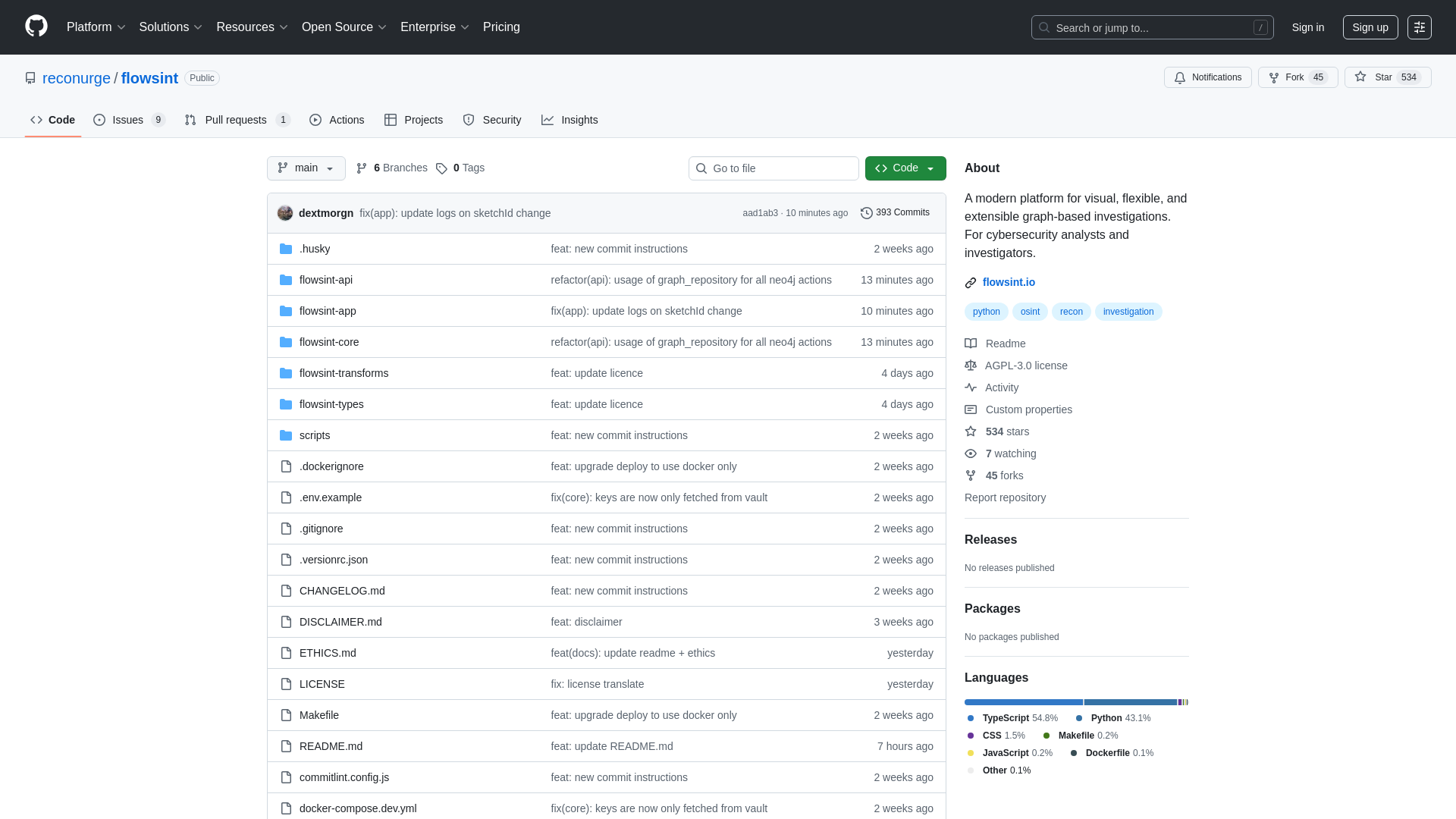Open the command palette icon next to Sign up
Screen dimensions: 1456x819
[x=1420, y=27]
